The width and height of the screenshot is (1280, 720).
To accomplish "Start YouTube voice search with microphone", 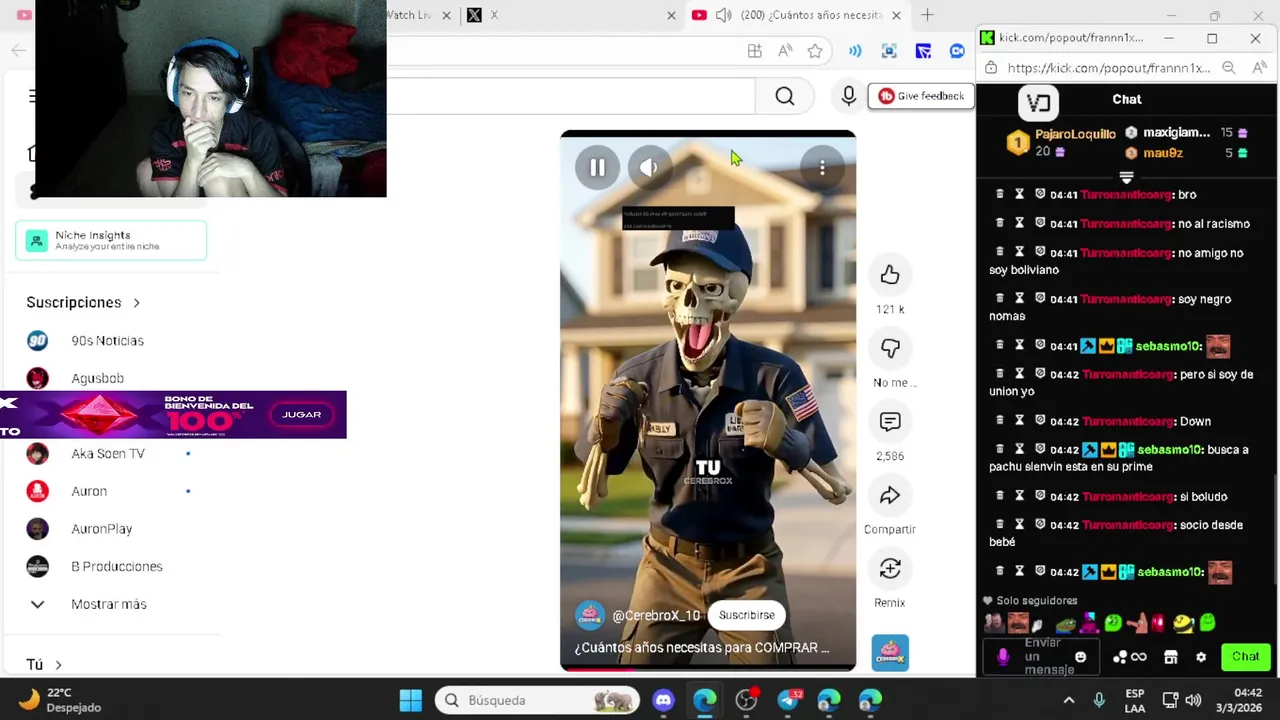I will click(x=848, y=96).
